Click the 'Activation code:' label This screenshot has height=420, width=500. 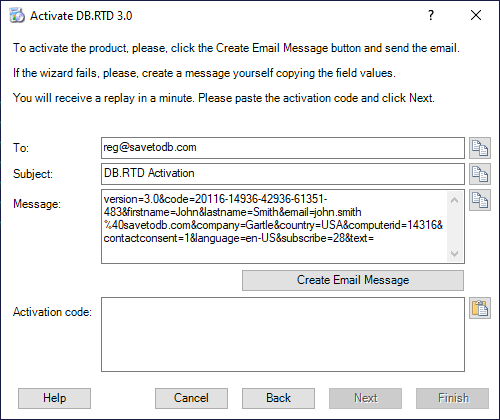point(52,312)
